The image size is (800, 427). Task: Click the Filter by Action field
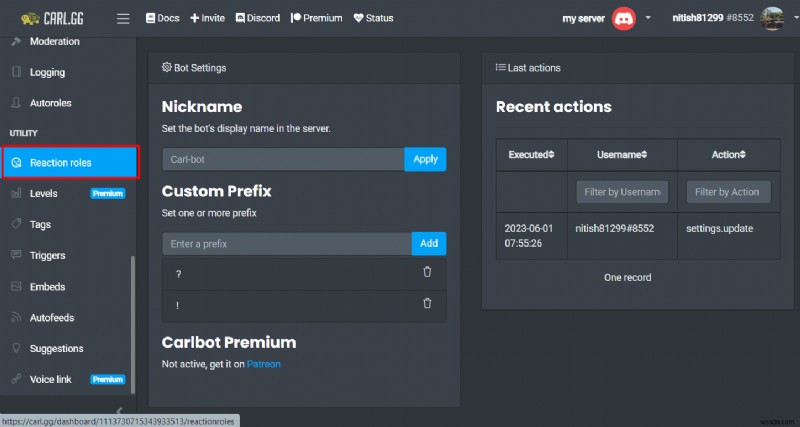pyautogui.click(x=728, y=192)
